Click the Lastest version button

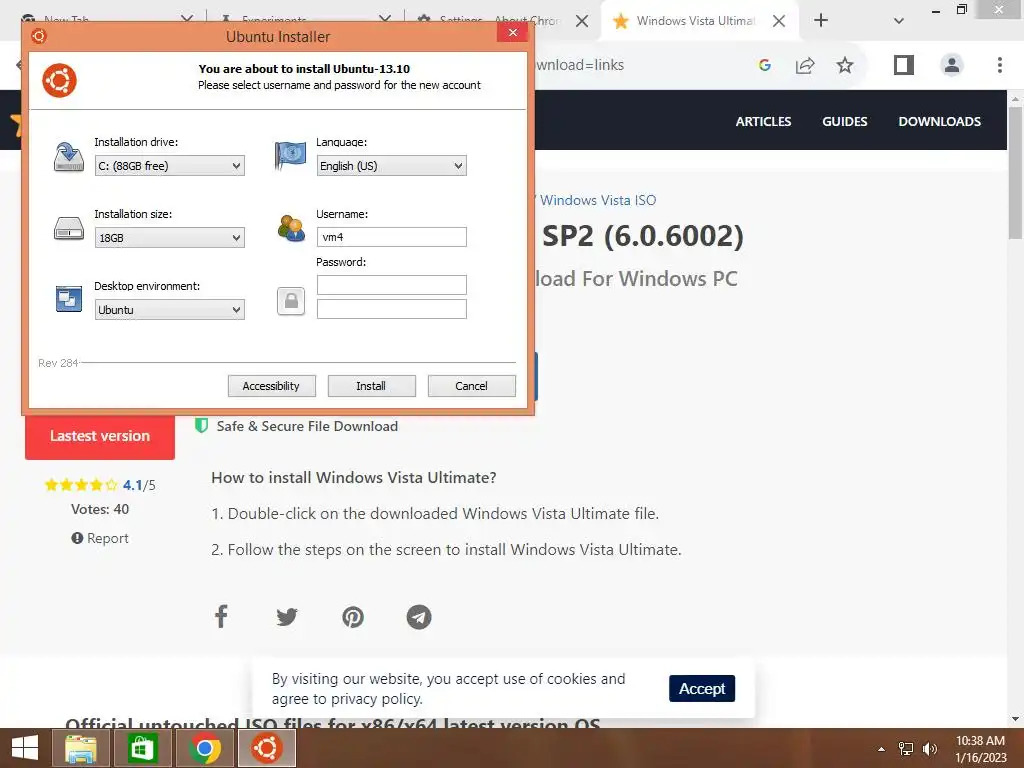100,436
